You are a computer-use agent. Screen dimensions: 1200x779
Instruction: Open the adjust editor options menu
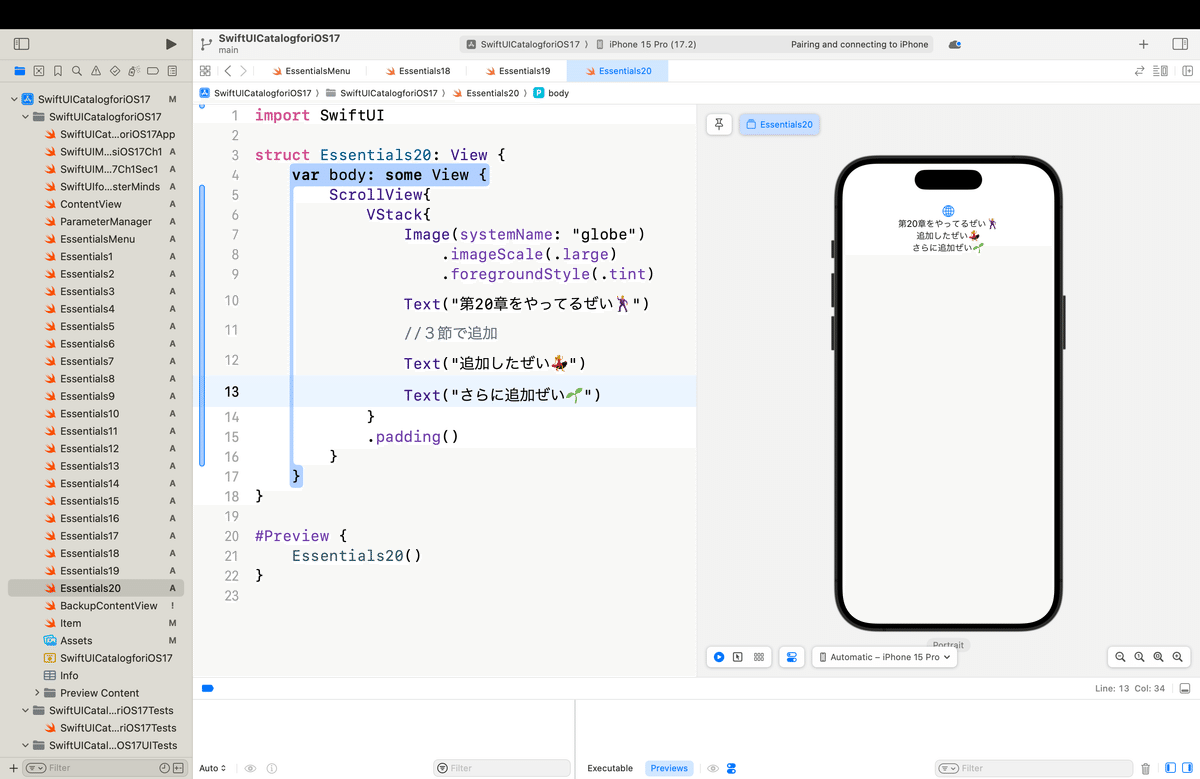coord(1160,71)
